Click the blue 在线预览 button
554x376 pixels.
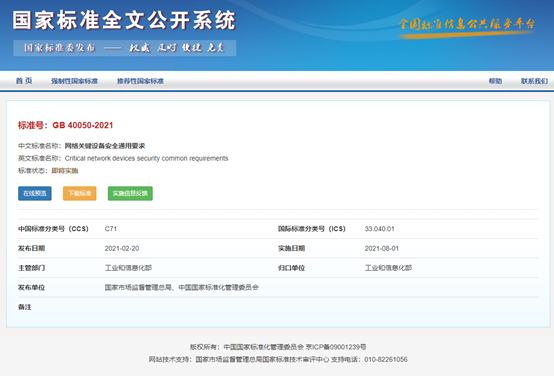(x=35, y=193)
